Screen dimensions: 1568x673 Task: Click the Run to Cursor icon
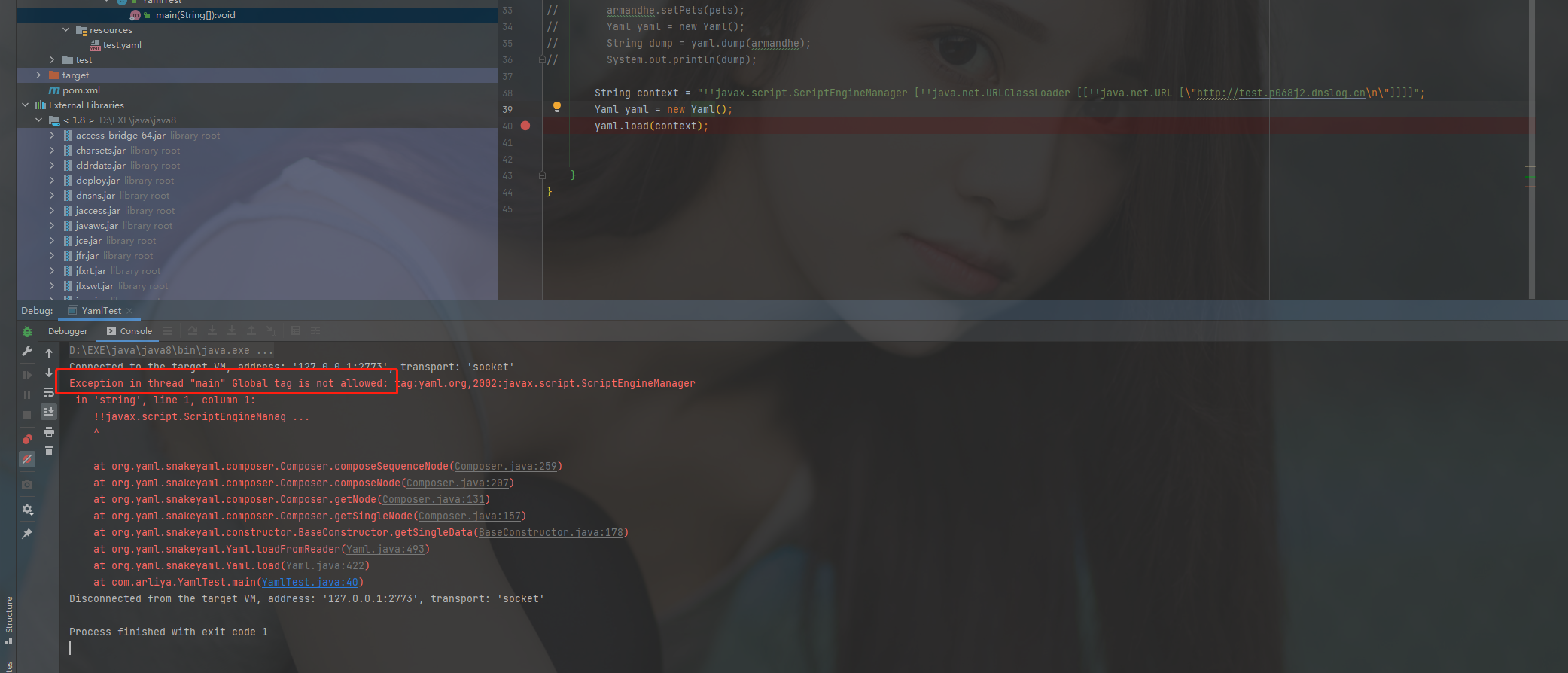pos(271,331)
